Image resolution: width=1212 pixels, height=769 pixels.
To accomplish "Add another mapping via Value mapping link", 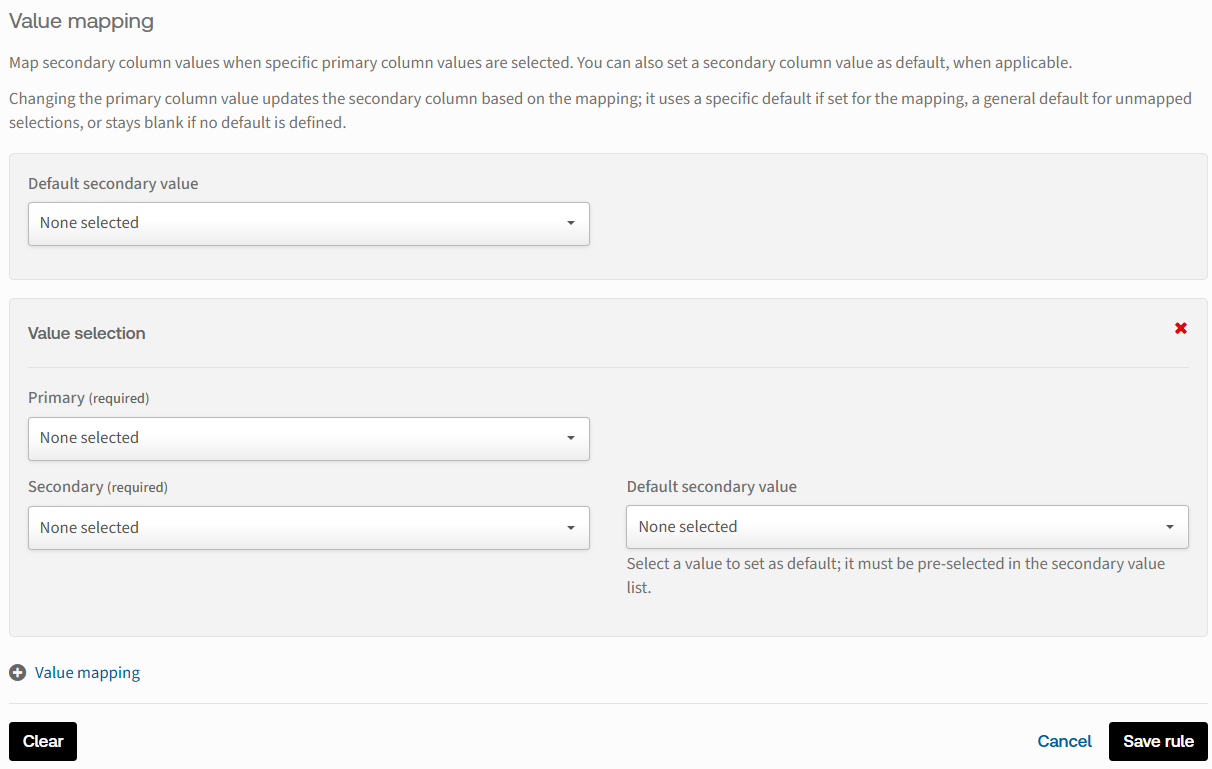I will (87, 673).
